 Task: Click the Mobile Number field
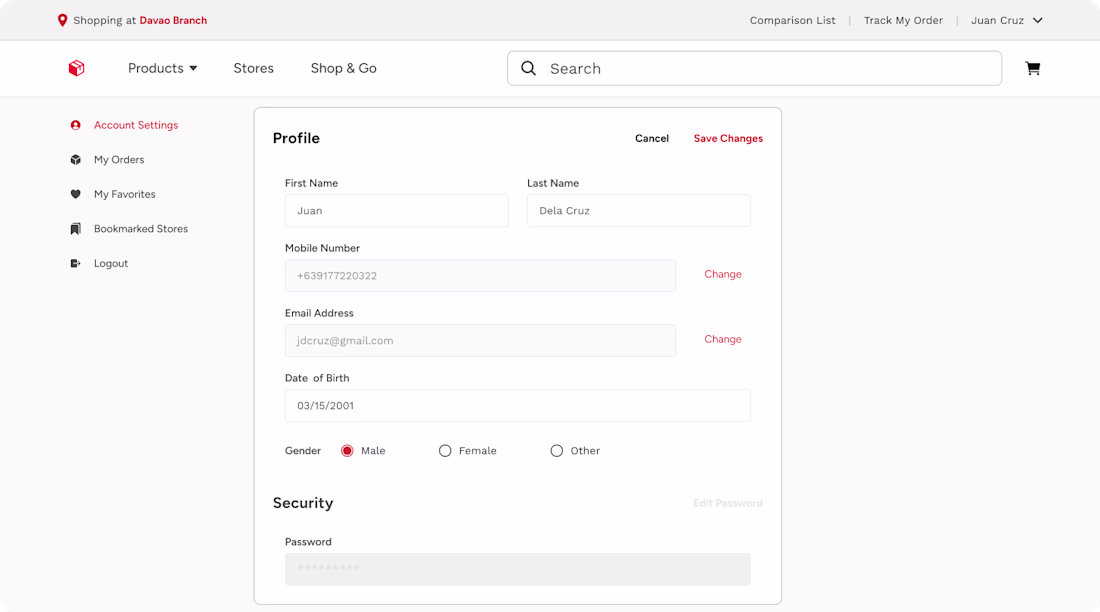pyautogui.click(x=481, y=276)
